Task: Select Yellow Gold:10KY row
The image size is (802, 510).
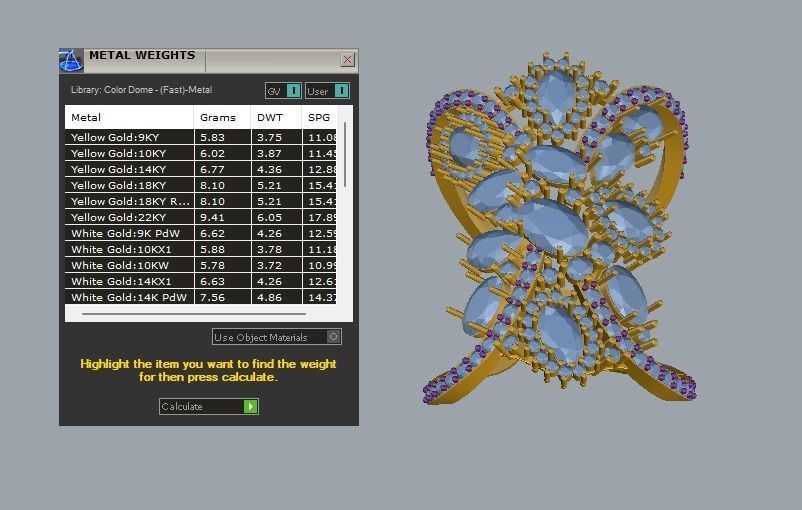Action: click(200, 153)
